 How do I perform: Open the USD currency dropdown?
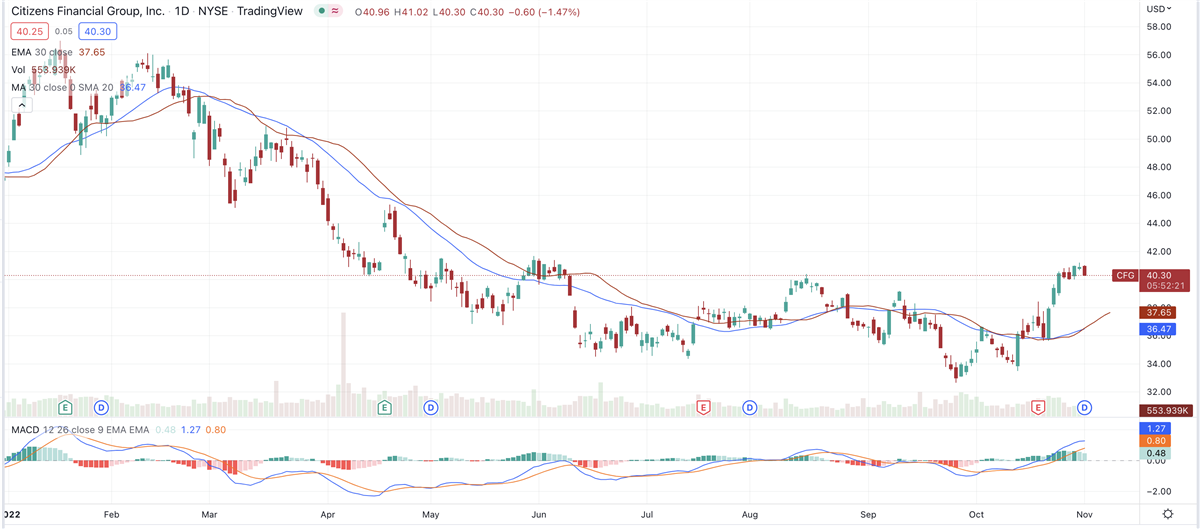pyautogui.click(x=1159, y=9)
